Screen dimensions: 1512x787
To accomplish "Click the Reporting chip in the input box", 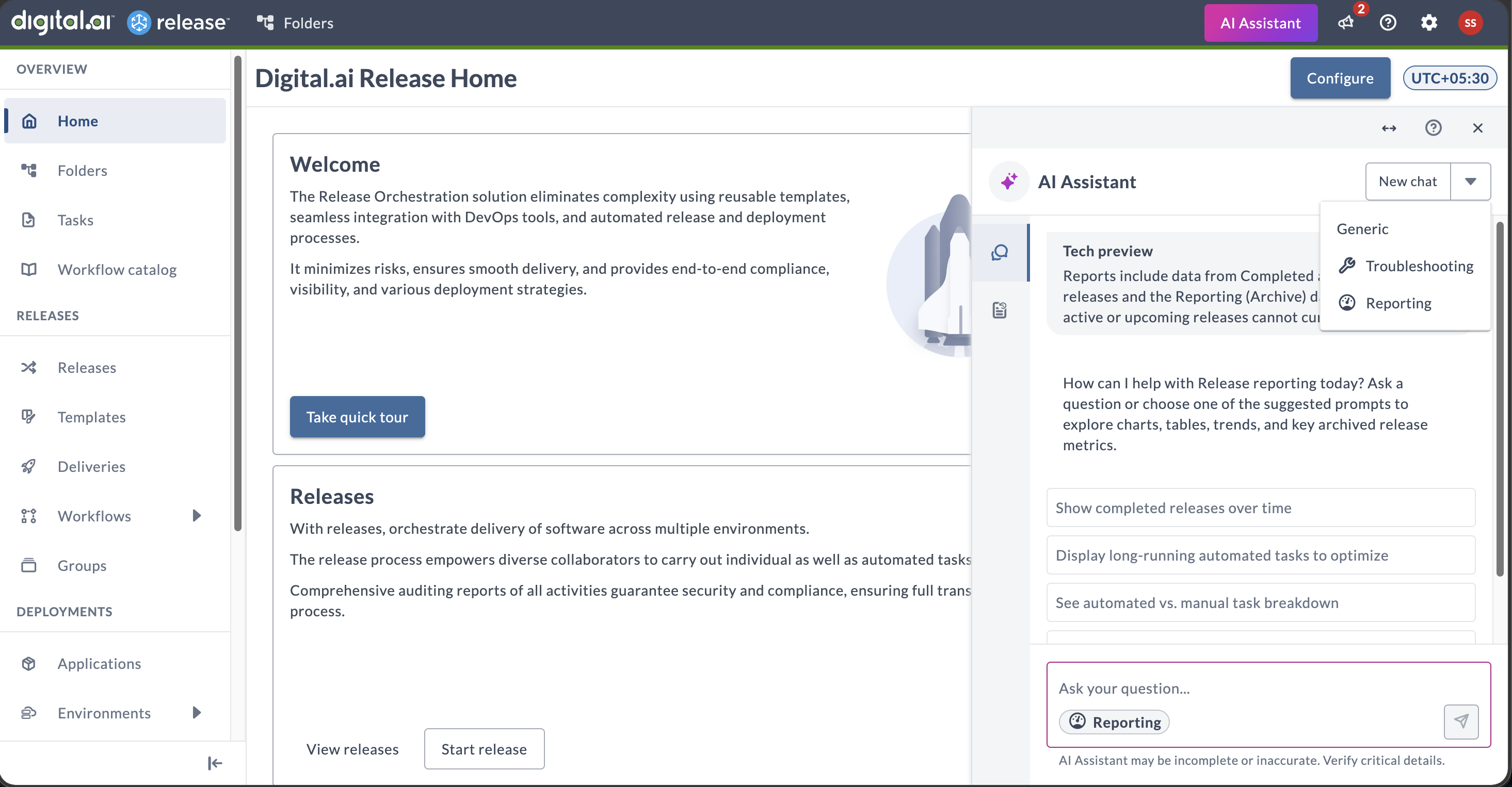I will [1114, 722].
